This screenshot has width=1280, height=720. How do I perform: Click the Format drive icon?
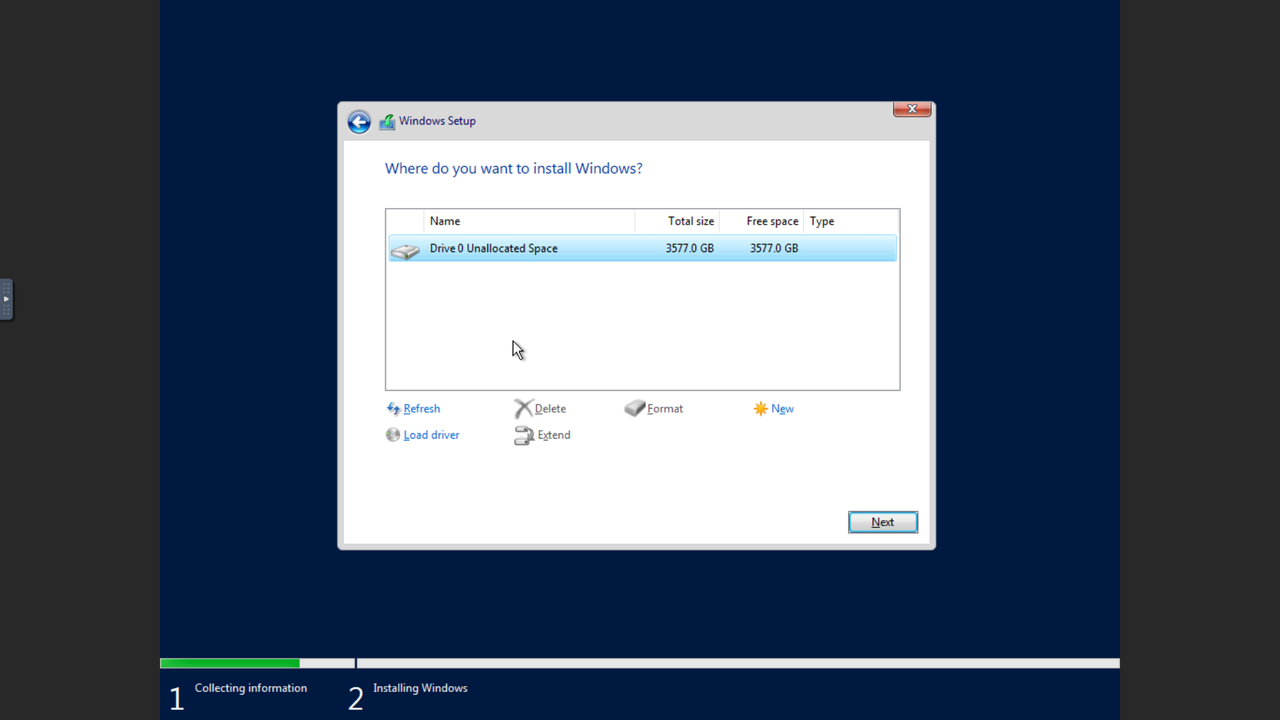click(635, 409)
